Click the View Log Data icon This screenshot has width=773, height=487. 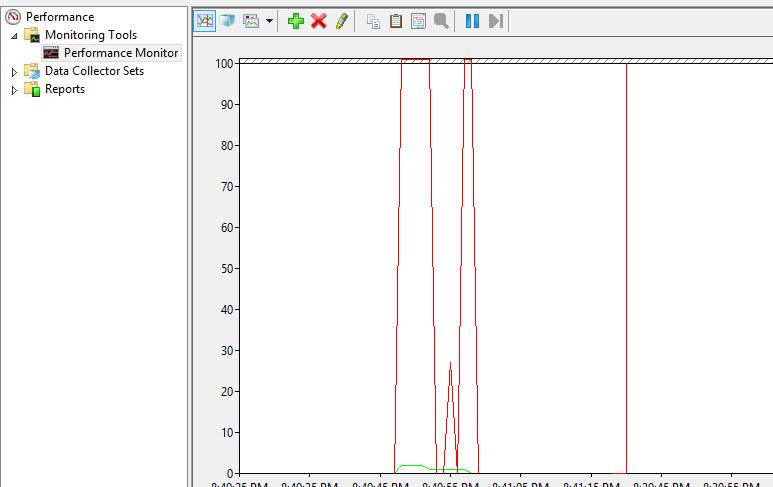point(227,21)
